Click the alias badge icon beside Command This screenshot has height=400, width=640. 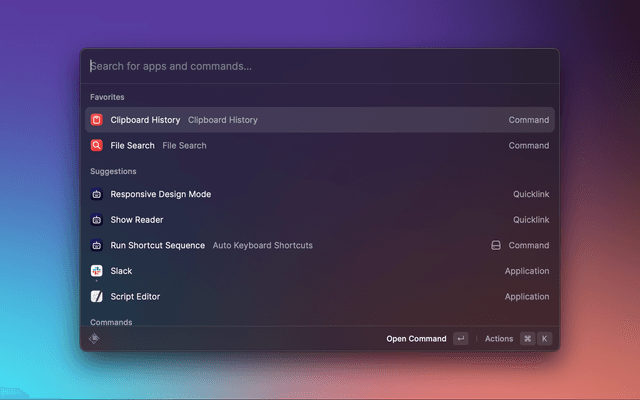click(495, 245)
